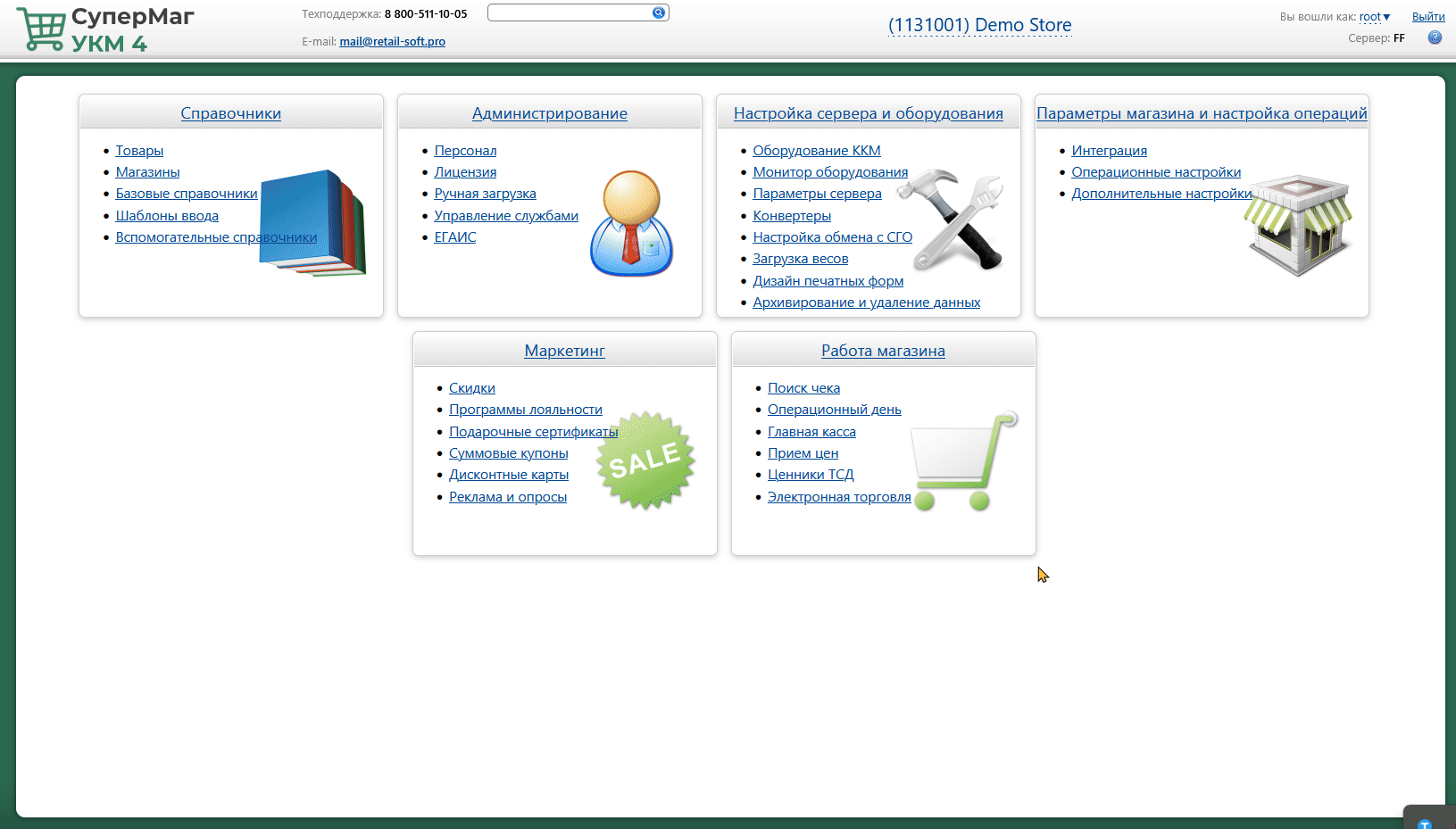Open the Администрирование section header

550,113
